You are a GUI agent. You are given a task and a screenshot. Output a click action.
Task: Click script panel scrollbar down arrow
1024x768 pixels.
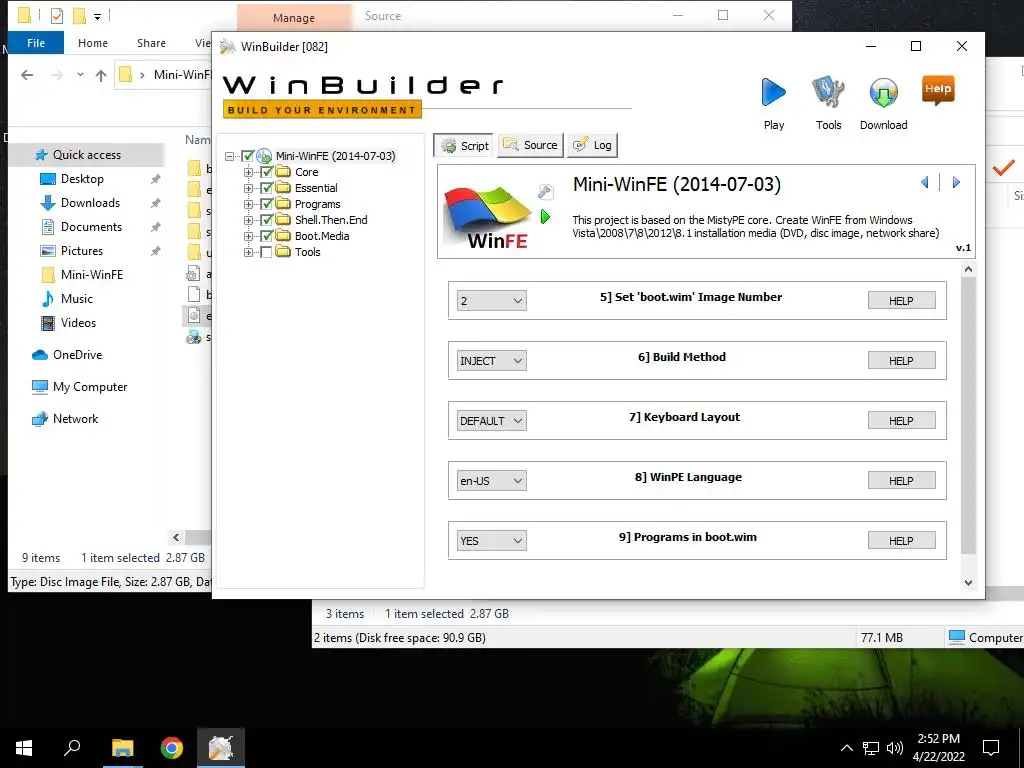point(968,583)
